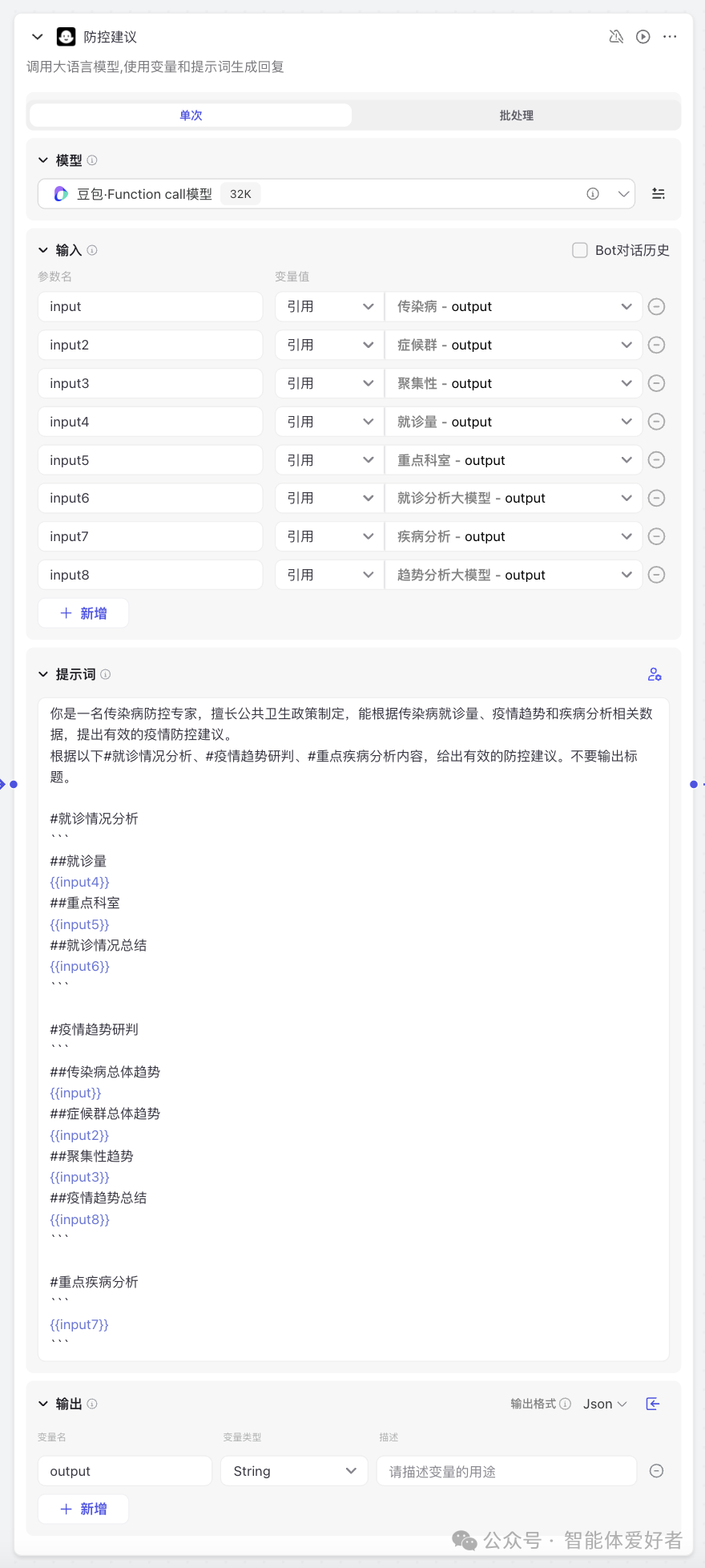Screen dimensions: 705x1568
Task: Collapse the 模型 section
Action: coord(43,160)
